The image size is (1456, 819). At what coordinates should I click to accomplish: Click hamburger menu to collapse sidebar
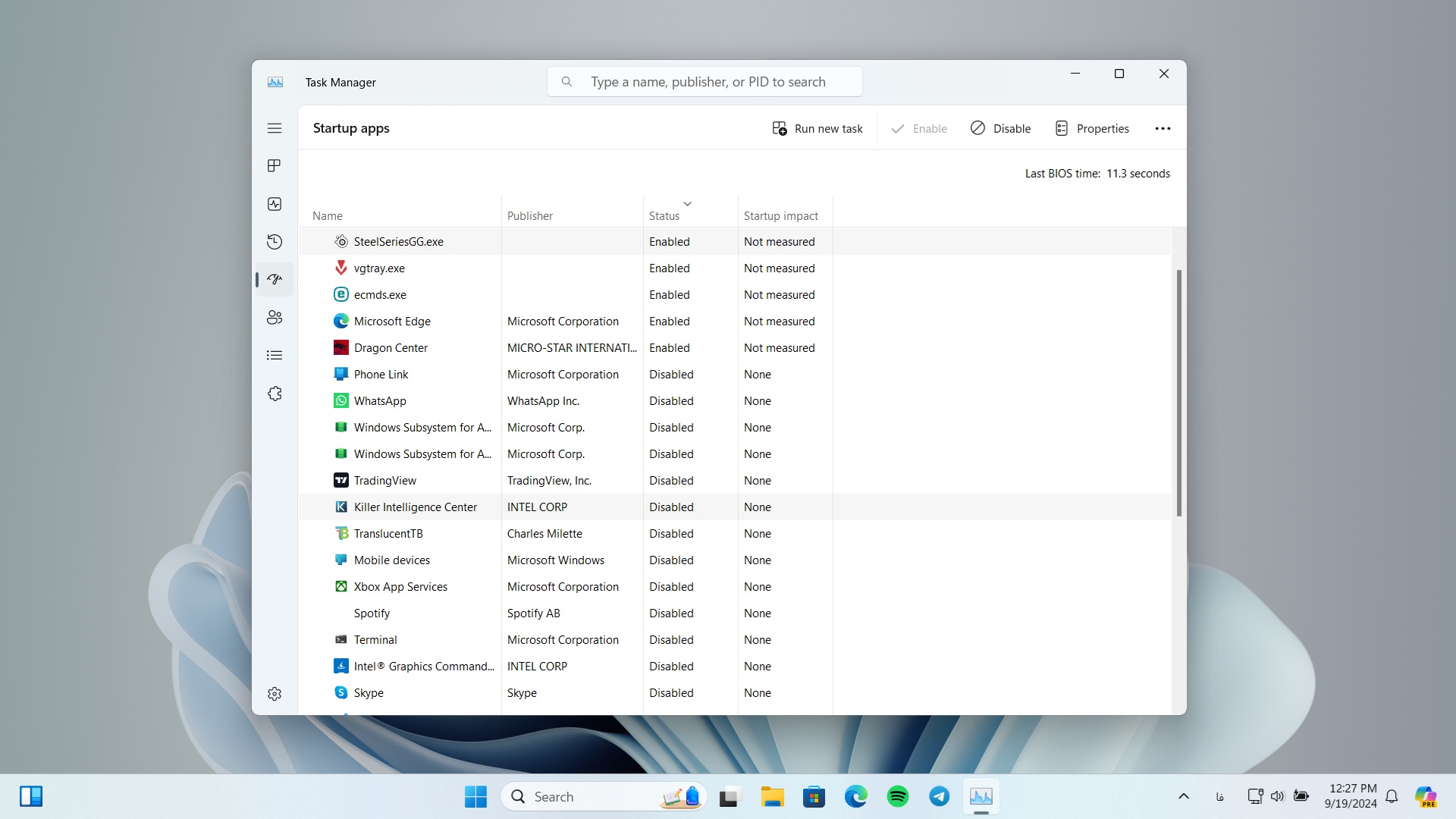click(274, 128)
